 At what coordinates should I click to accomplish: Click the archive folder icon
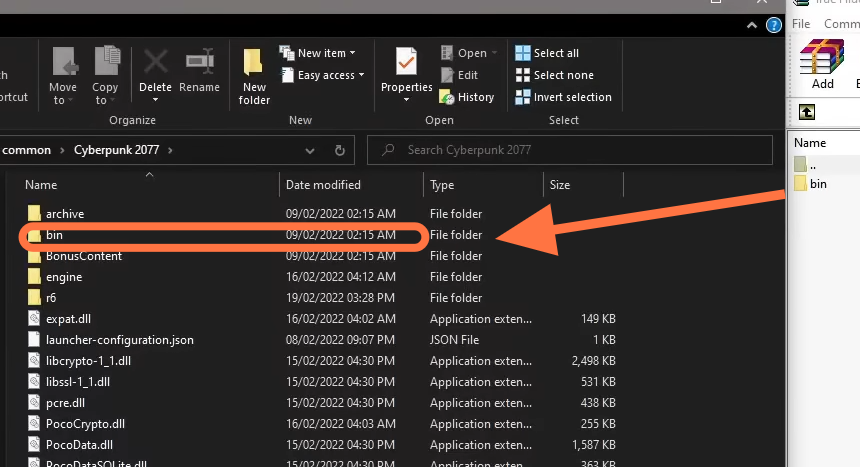pyautogui.click(x=34, y=213)
